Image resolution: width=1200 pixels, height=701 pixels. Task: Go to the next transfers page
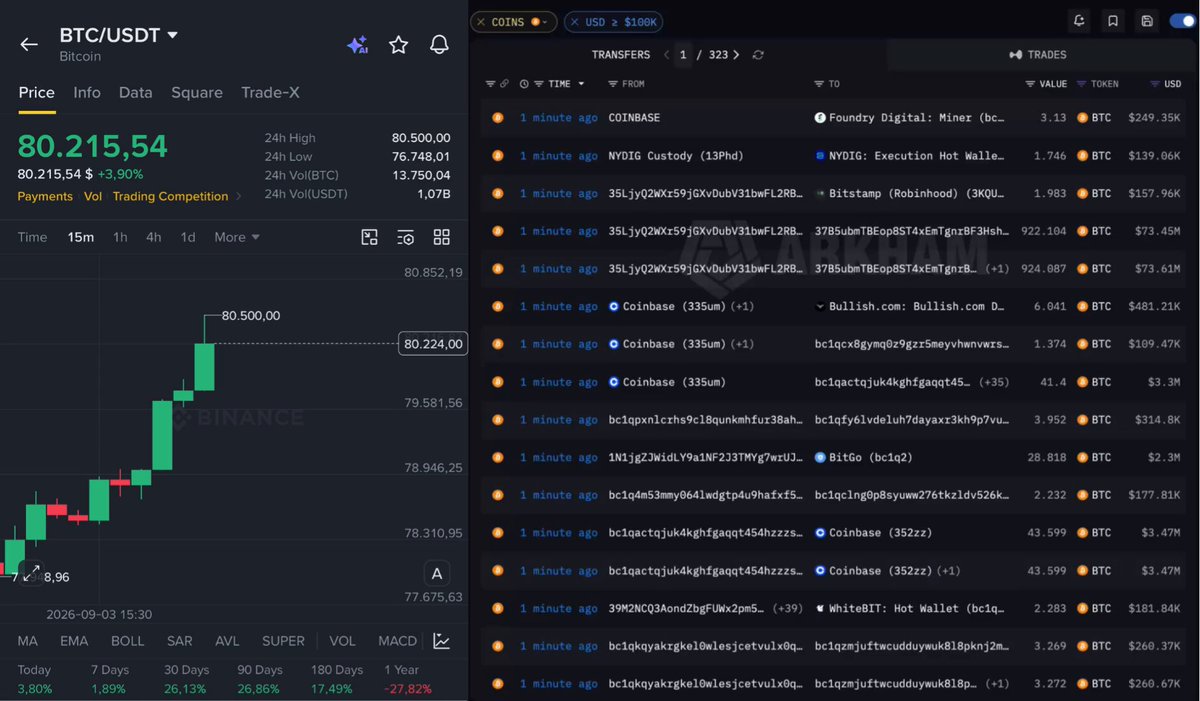(x=736, y=55)
